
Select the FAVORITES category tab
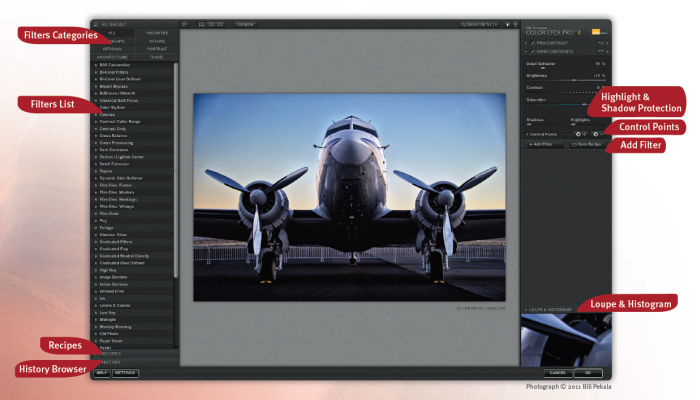click(157, 33)
